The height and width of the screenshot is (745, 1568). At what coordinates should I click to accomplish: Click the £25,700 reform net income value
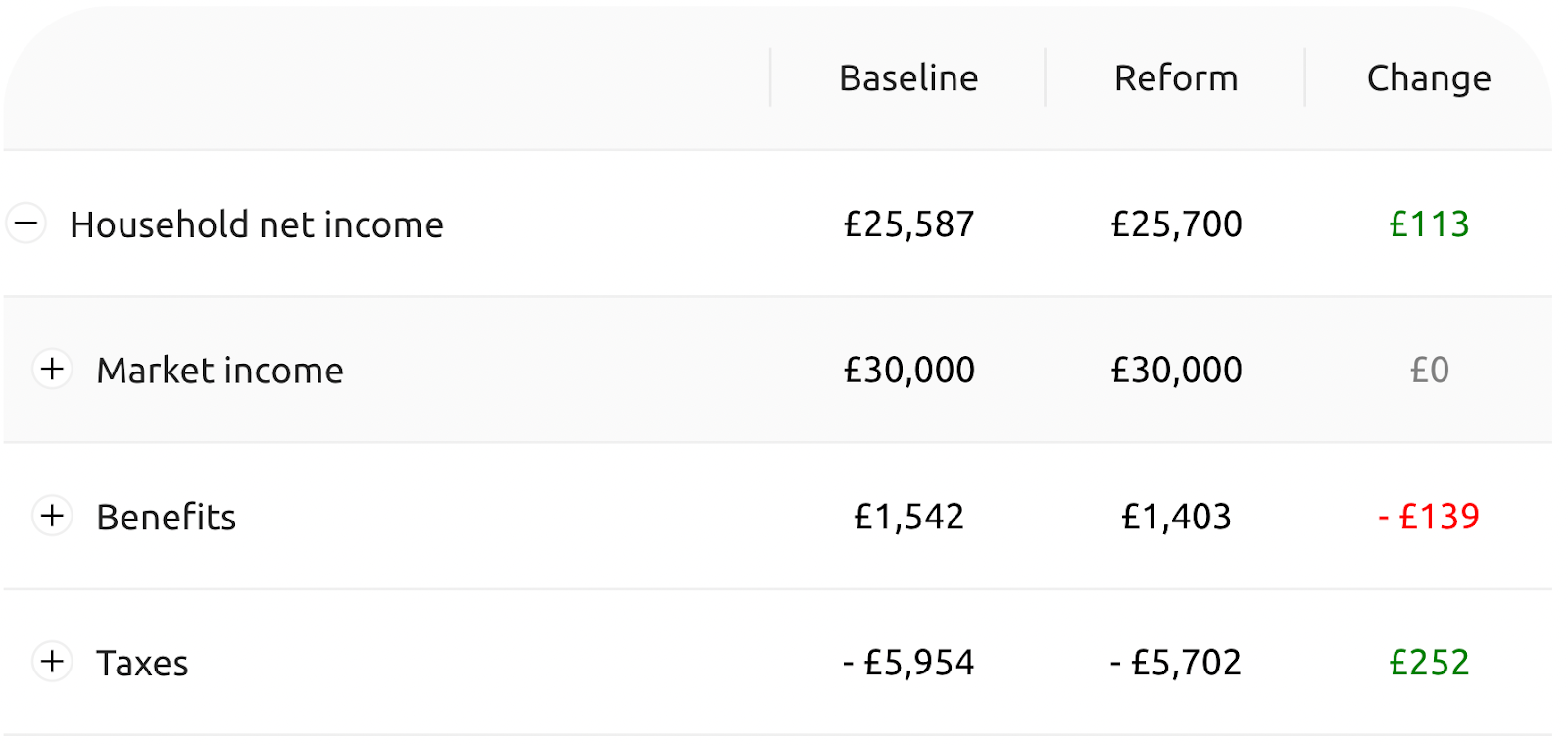pyautogui.click(x=1176, y=224)
